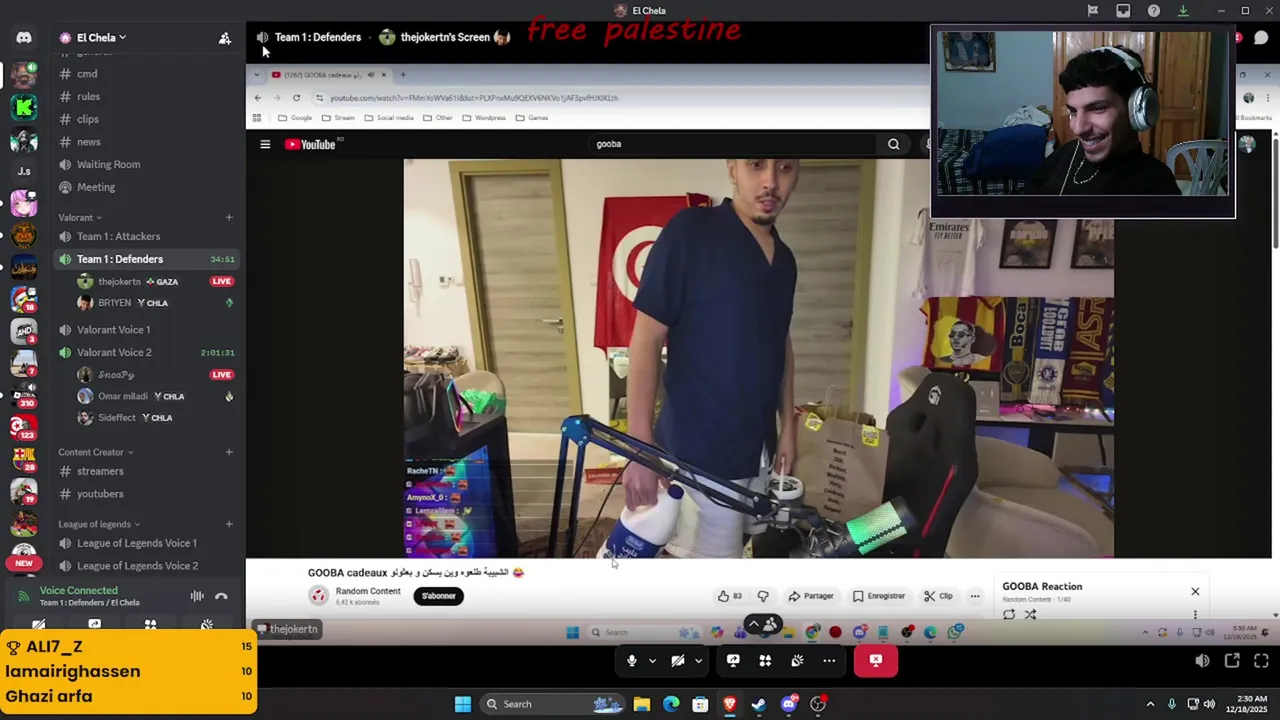Show hidden system tray icons
This screenshot has height=720, width=1280.
click(x=1150, y=704)
